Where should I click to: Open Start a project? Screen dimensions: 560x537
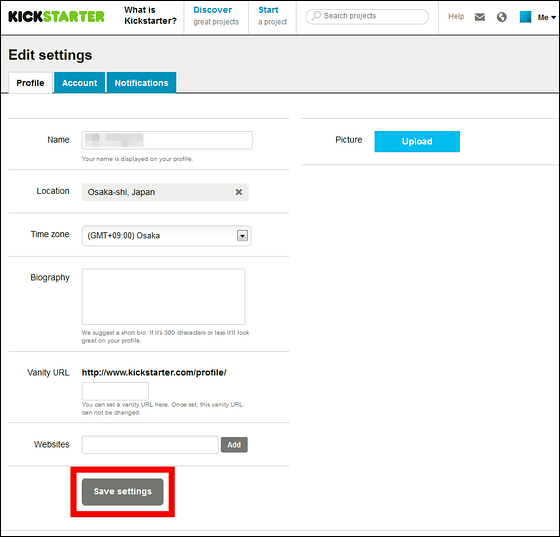click(272, 16)
